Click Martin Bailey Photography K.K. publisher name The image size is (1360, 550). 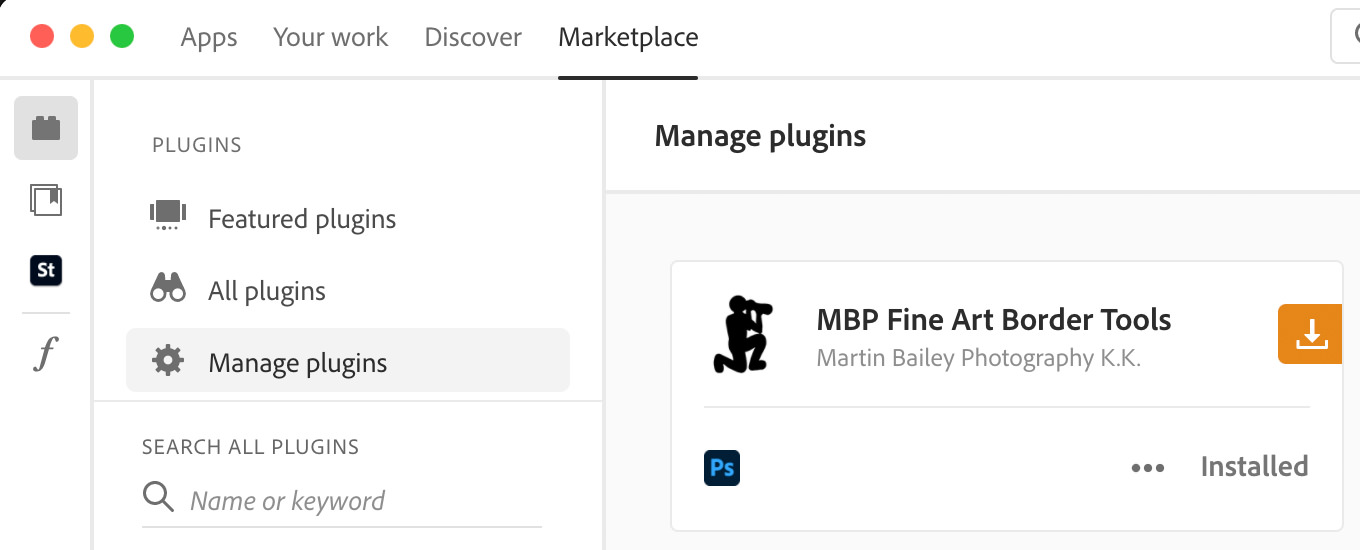[x=978, y=358]
